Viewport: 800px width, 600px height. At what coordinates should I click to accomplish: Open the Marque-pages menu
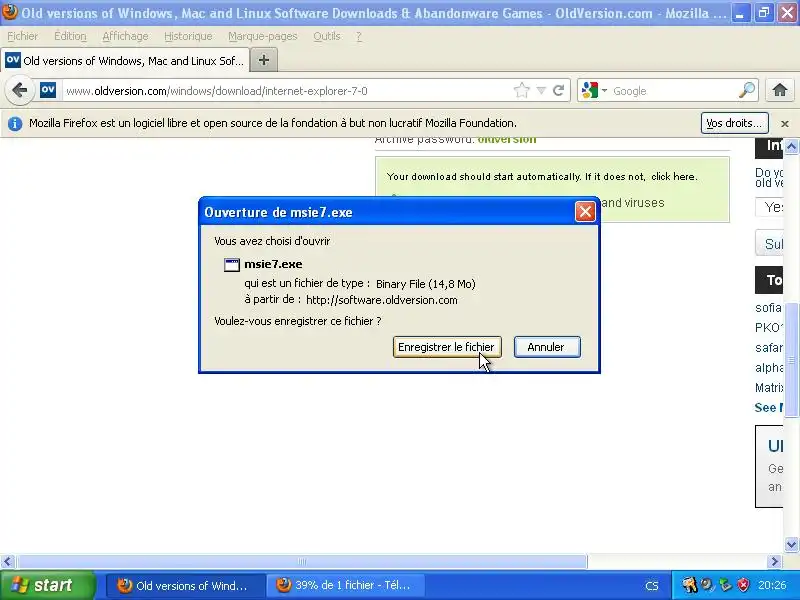point(262,36)
